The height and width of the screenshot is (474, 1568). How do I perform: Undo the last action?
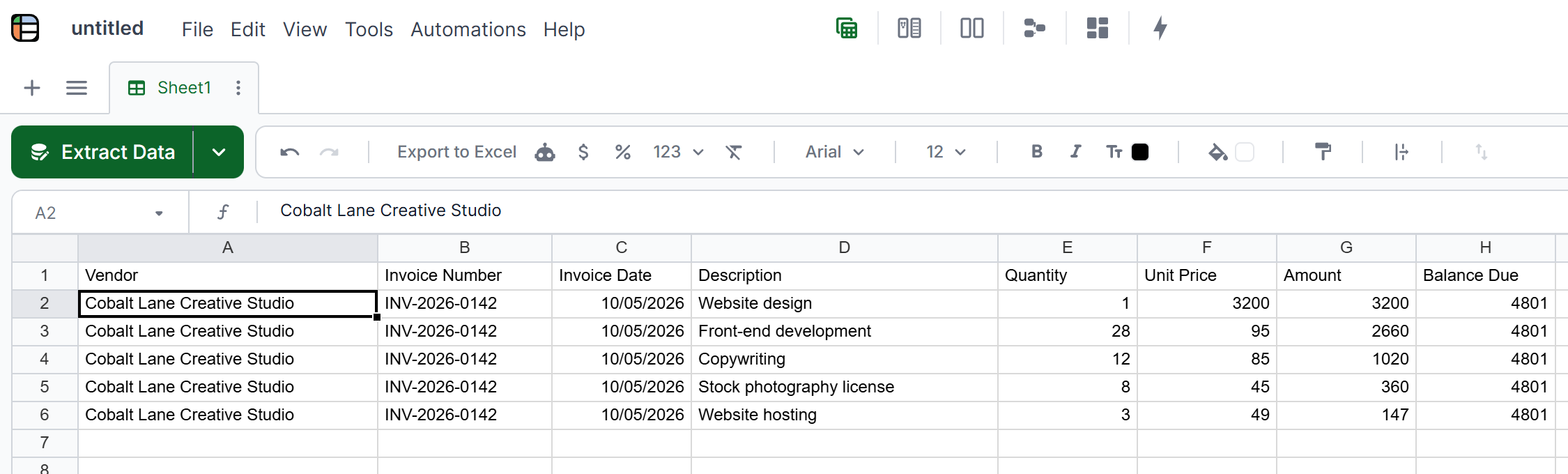[x=290, y=152]
